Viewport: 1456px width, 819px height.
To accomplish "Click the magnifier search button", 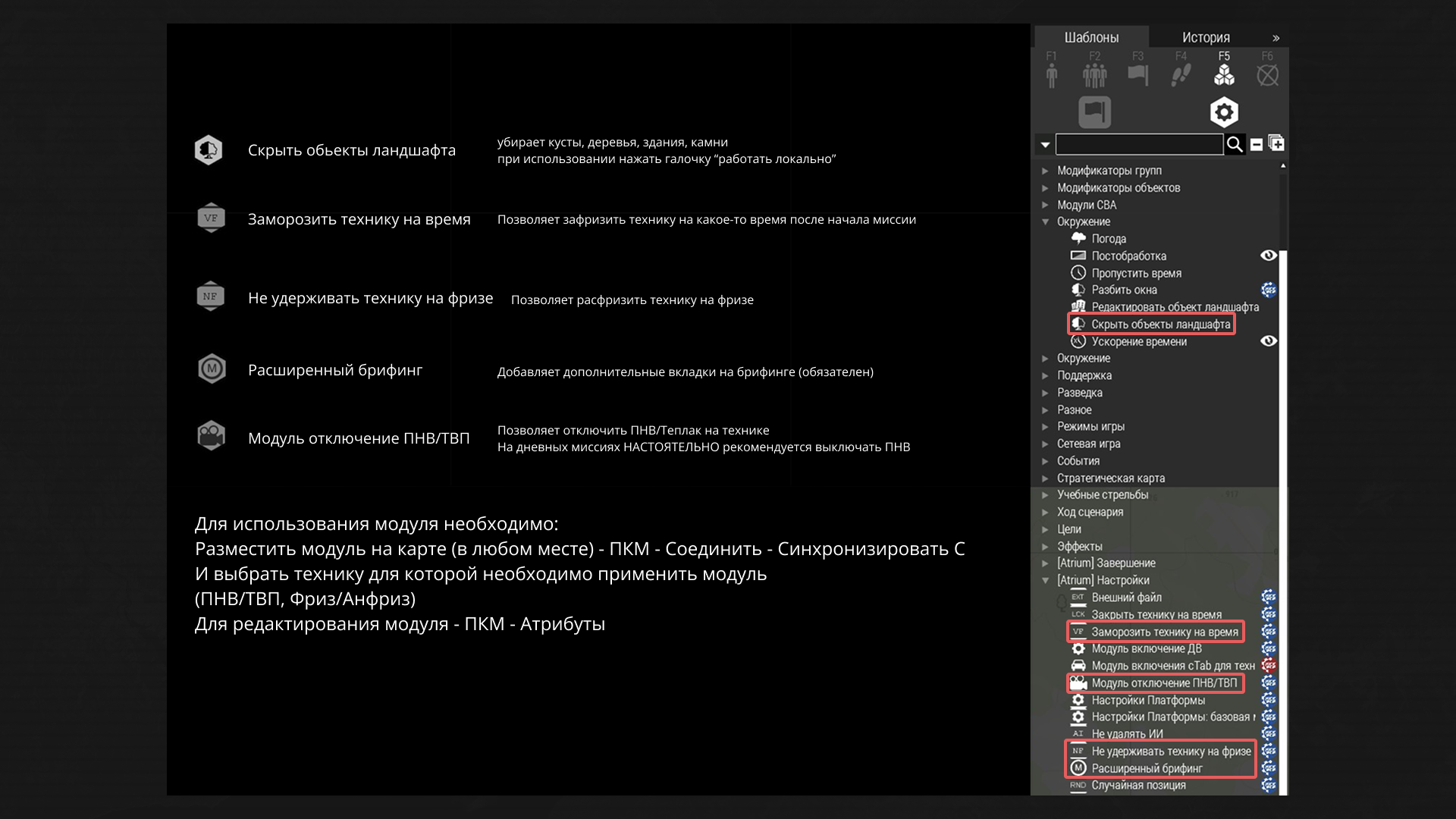I will tap(1235, 144).
